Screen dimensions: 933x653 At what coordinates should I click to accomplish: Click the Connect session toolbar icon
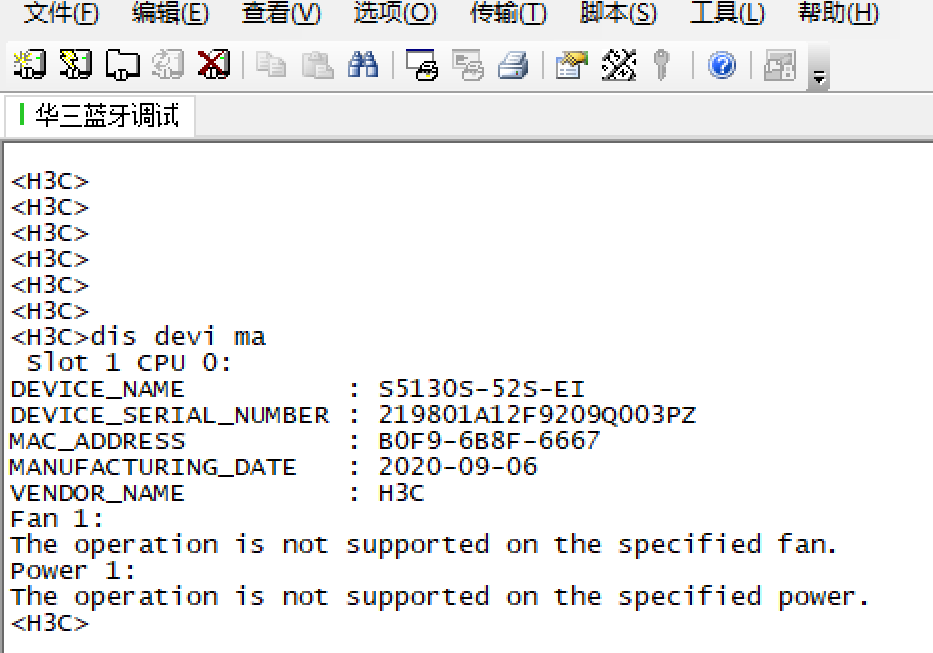[x=28, y=66]
